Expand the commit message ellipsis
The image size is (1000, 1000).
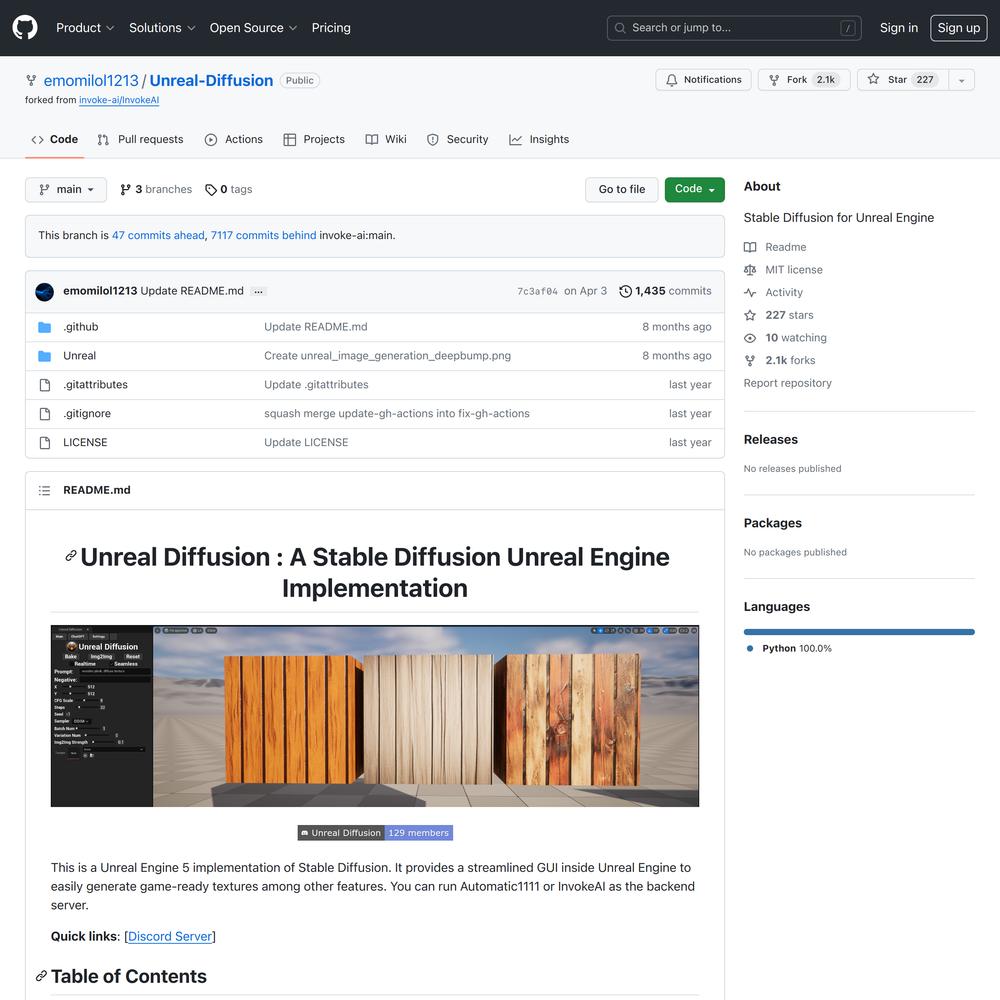258,291
